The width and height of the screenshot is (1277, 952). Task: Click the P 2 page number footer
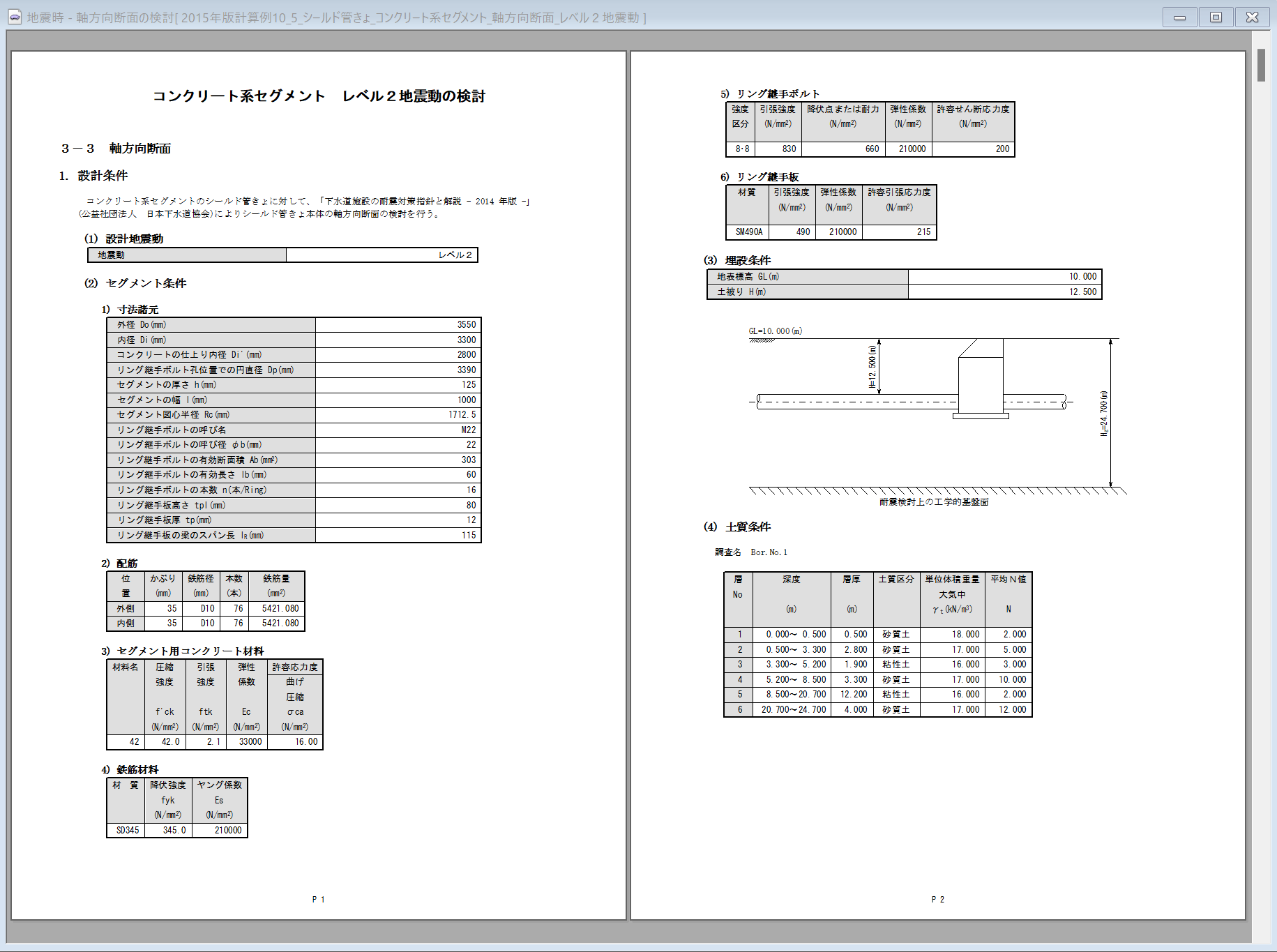(x=937, y=900)
